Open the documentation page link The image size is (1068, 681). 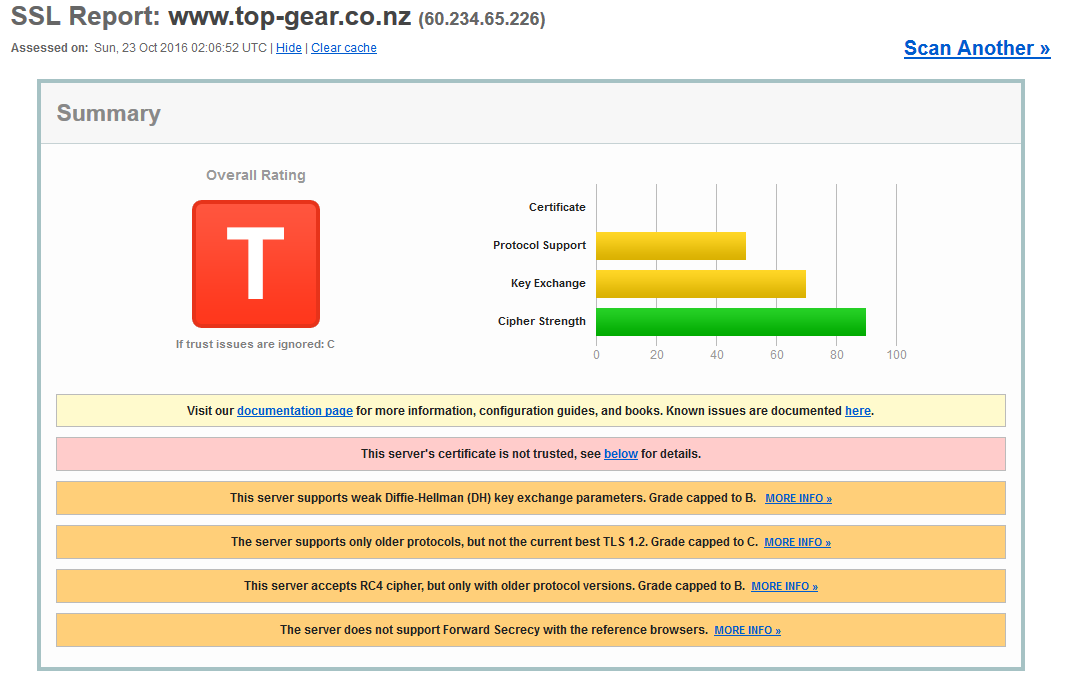(295, 411)
